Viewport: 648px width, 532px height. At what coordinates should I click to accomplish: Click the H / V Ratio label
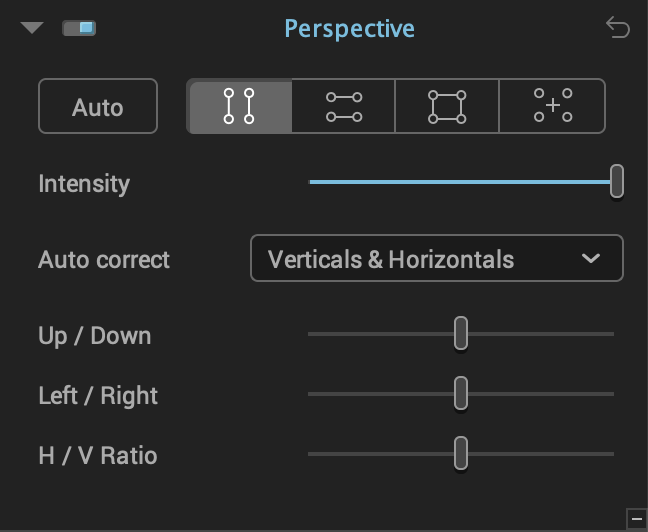(x=98, y=456)
